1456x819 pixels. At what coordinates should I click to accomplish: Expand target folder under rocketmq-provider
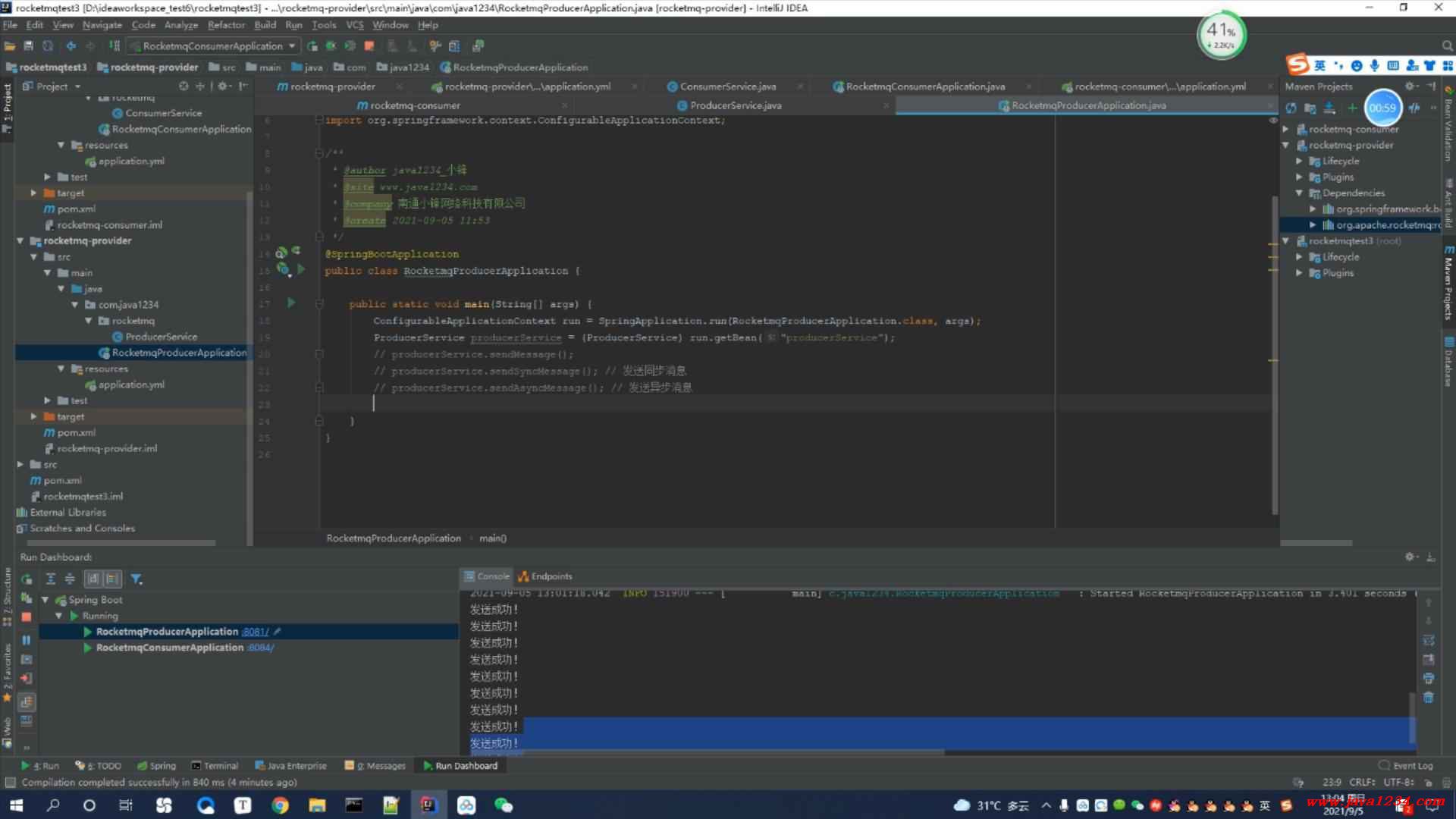(x=34, y=416)
